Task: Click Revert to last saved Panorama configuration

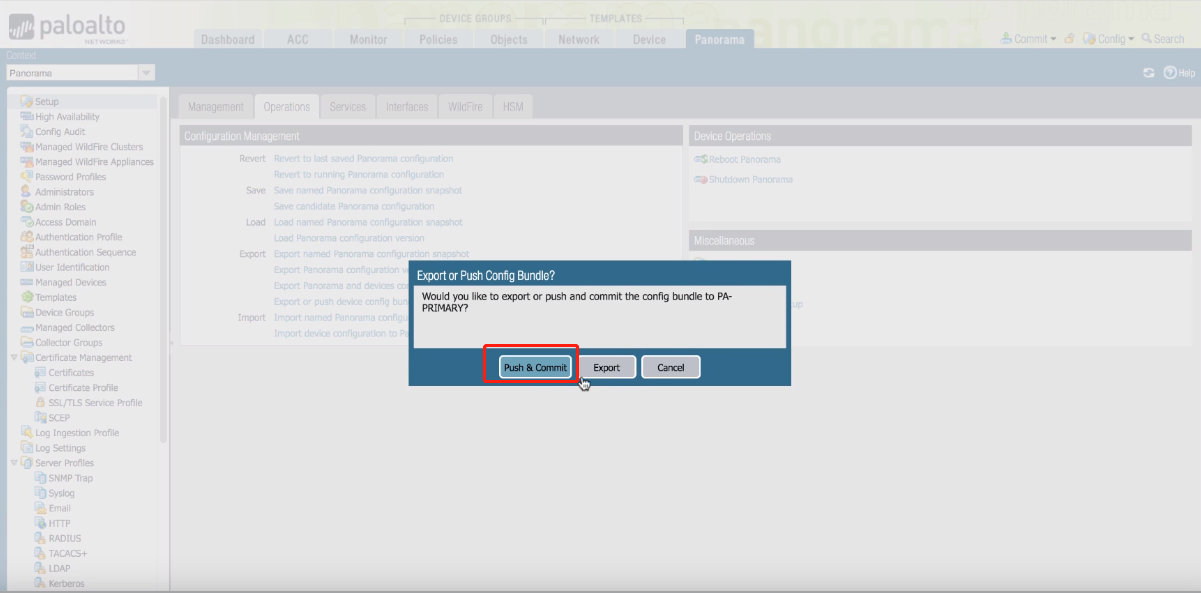Action: point(363,159)
